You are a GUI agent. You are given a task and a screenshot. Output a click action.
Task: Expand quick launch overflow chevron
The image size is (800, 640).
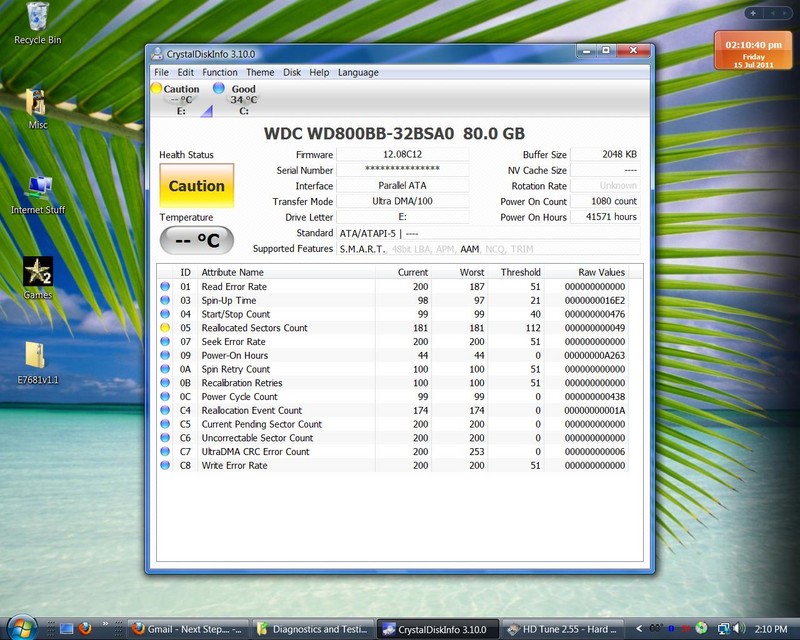coord(106,624)
